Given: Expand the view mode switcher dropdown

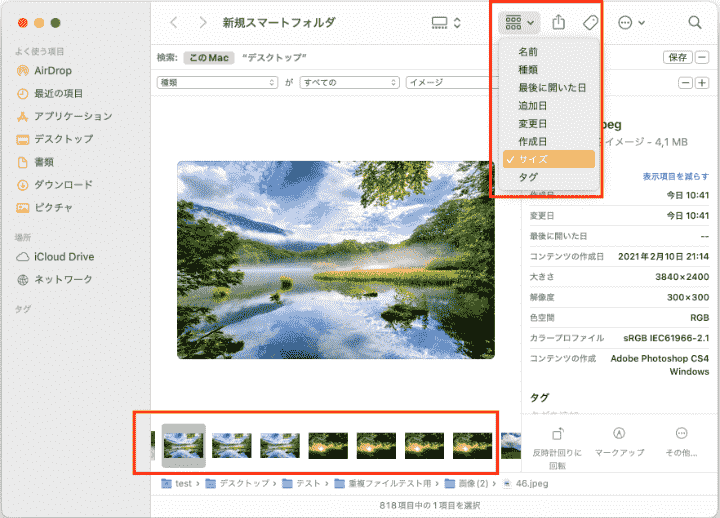Looking at the screenshot, I should point(446,22).
